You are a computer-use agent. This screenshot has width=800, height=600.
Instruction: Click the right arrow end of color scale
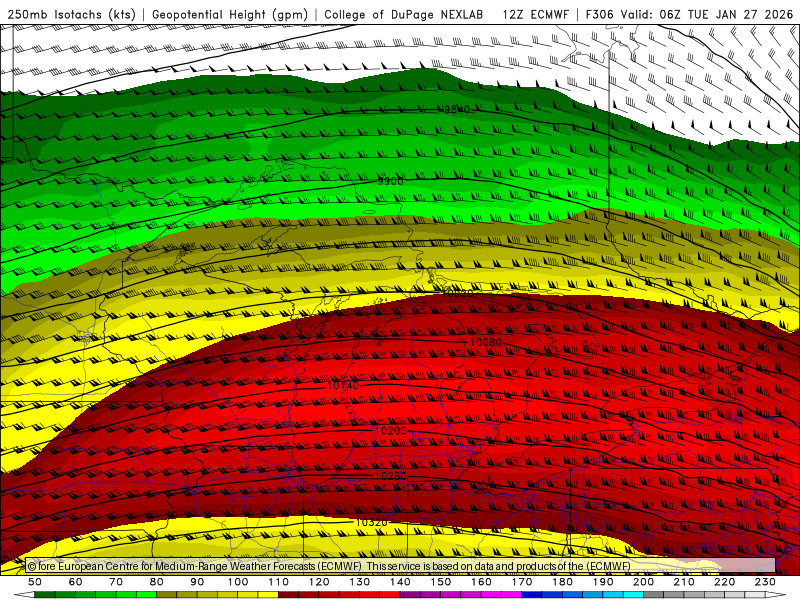pyautogui.click(x=776, y=595)
